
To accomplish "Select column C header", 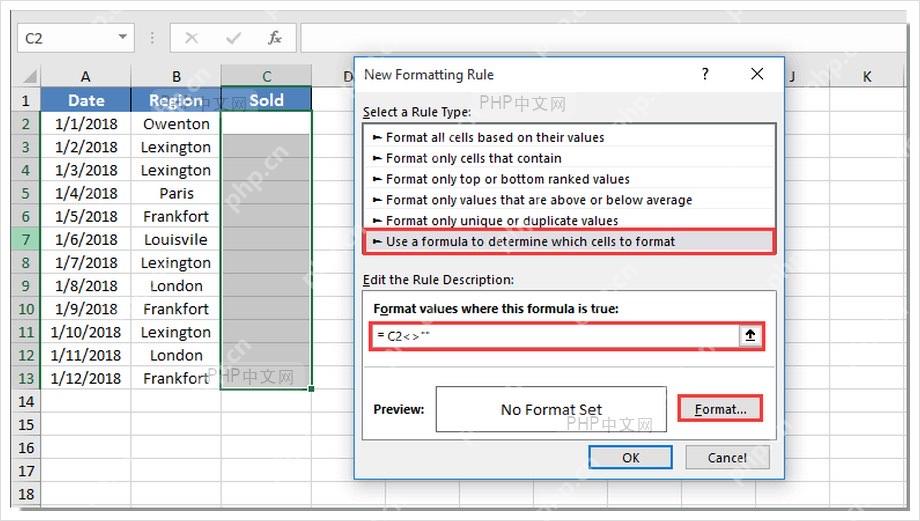I will tap(266, 76).
